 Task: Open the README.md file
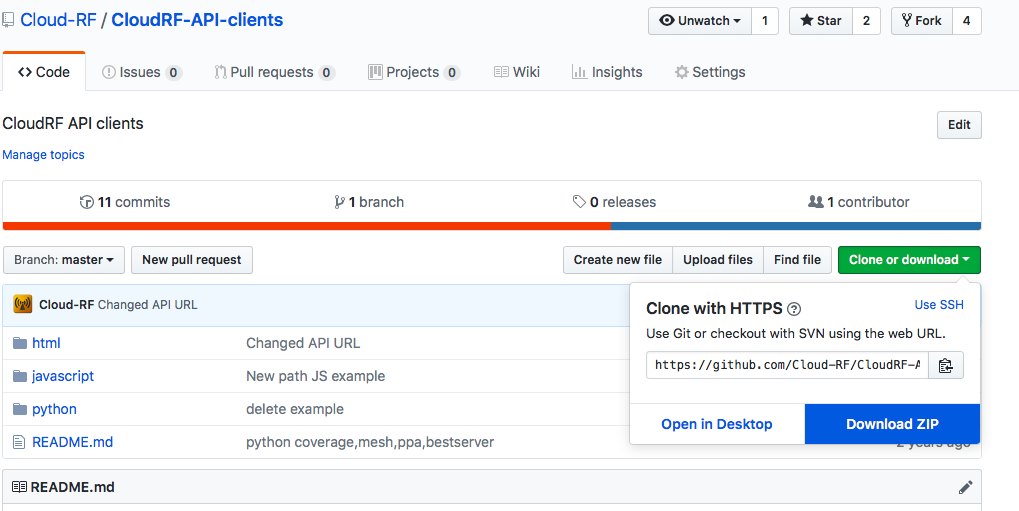coord(73,442)
